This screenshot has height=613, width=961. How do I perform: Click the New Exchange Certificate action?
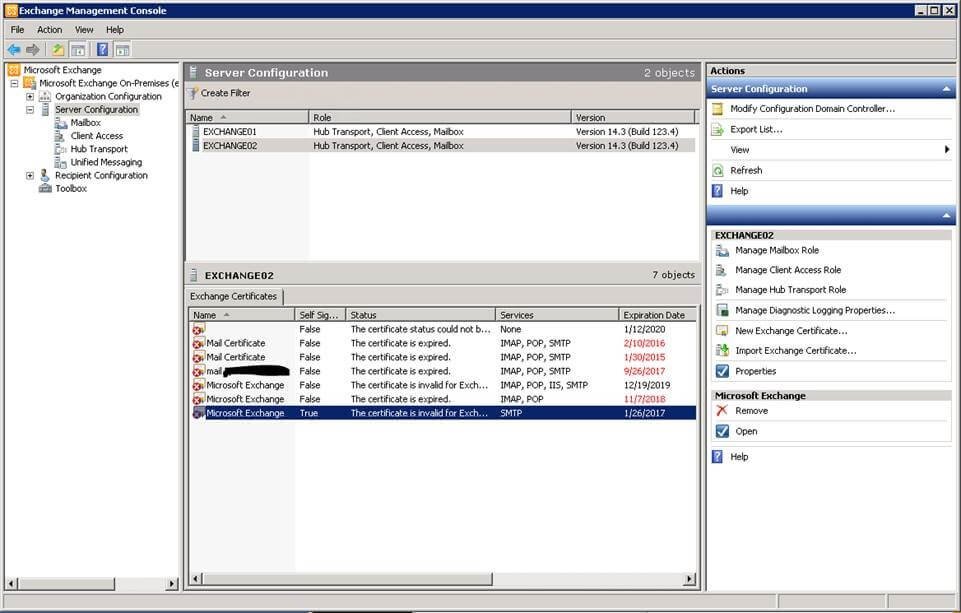click(x=791, y=330)
